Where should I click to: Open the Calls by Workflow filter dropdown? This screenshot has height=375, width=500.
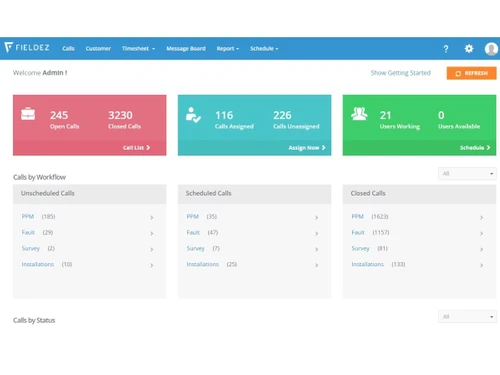(x=467, y=174)
